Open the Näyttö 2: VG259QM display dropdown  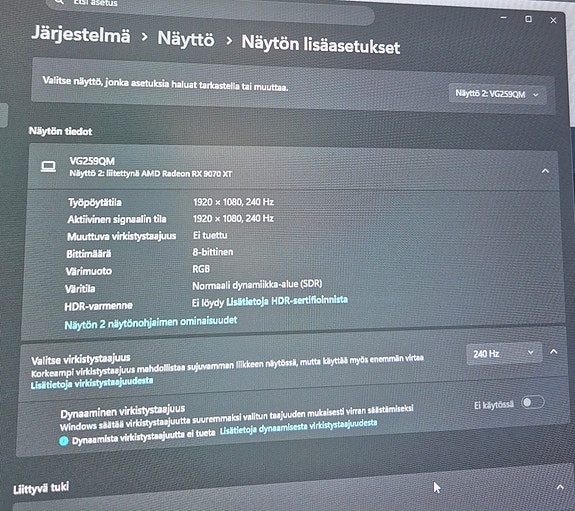[497, 94]
